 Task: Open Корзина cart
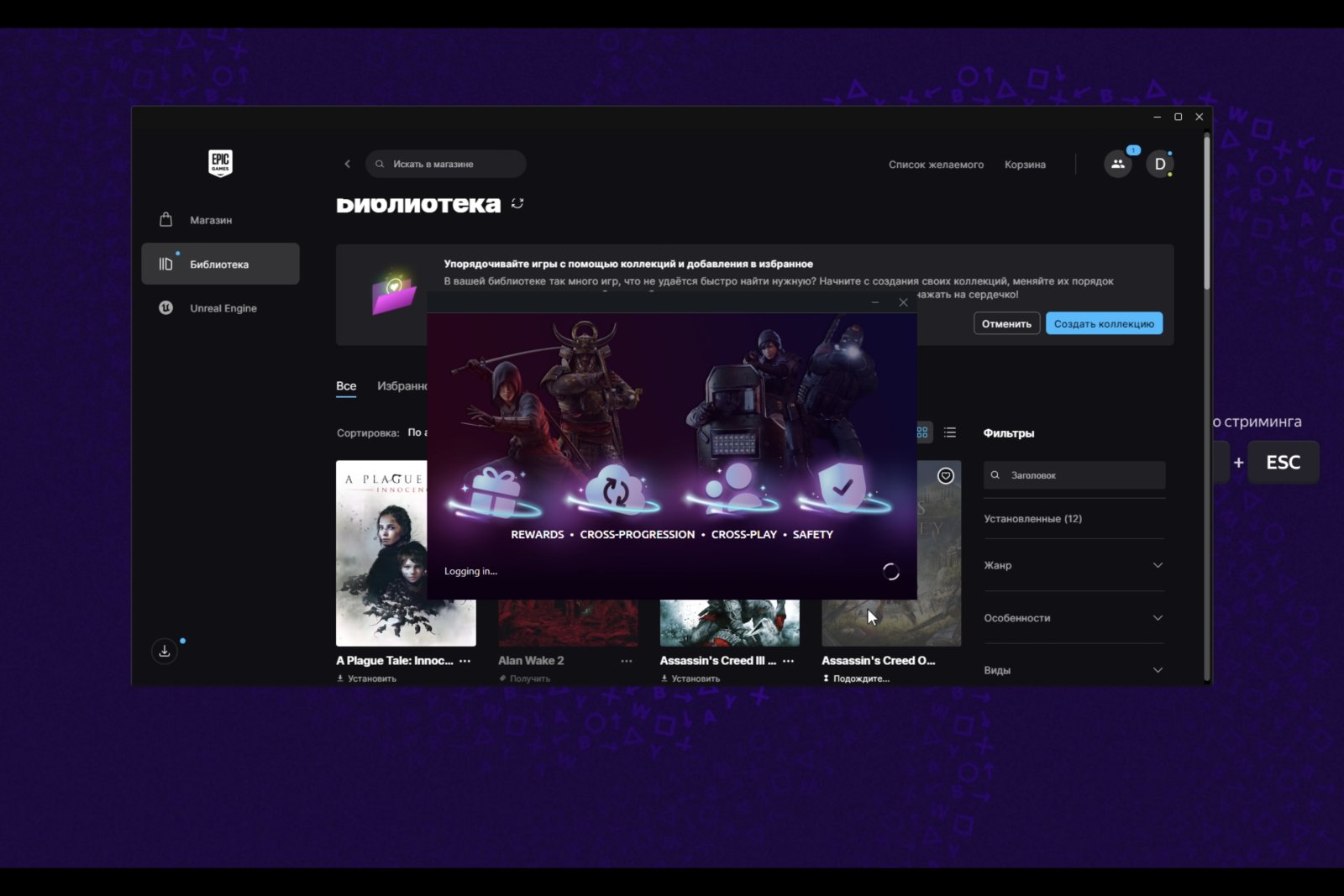coord(1025,165)
